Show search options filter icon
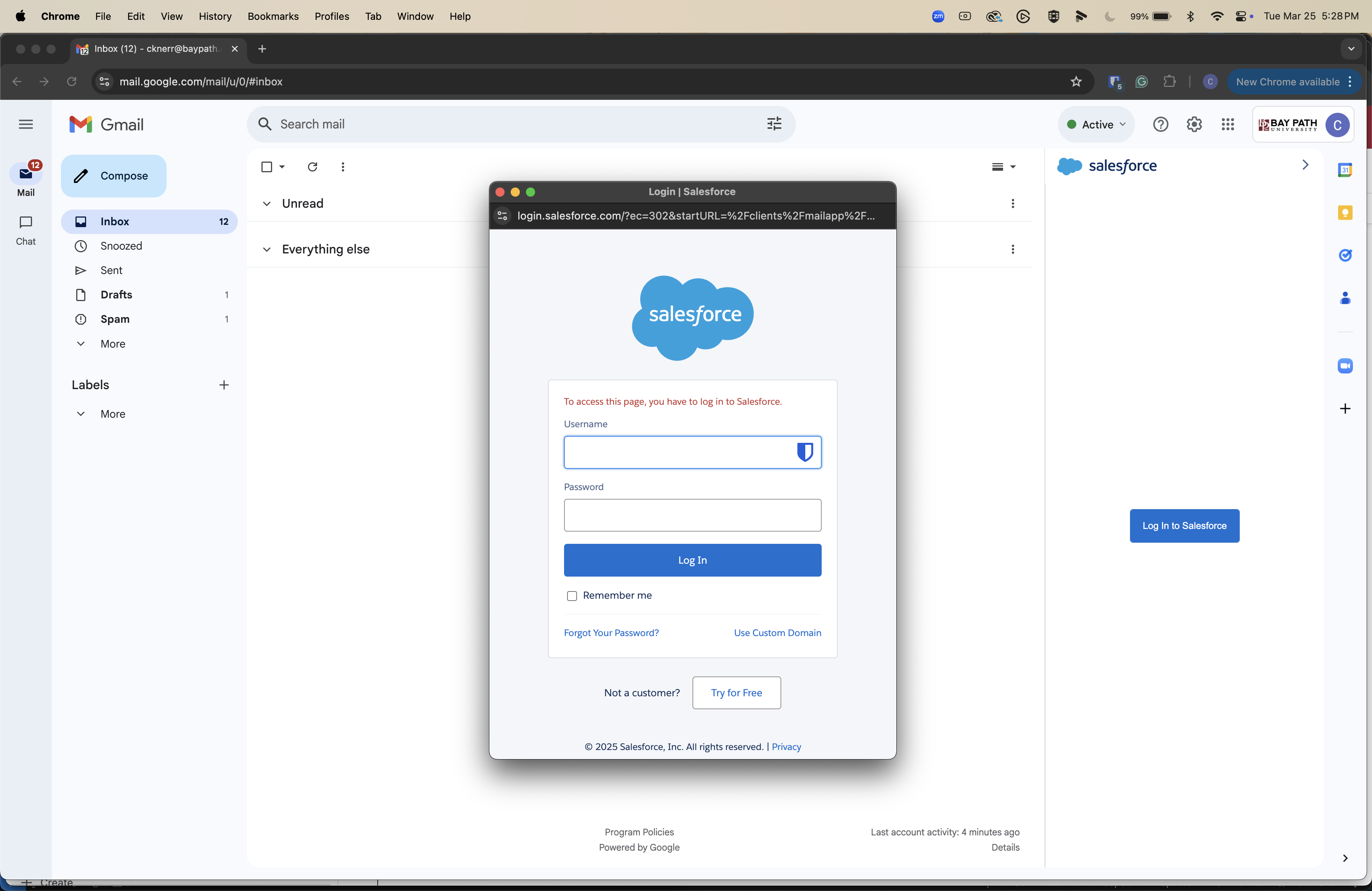 774,124
